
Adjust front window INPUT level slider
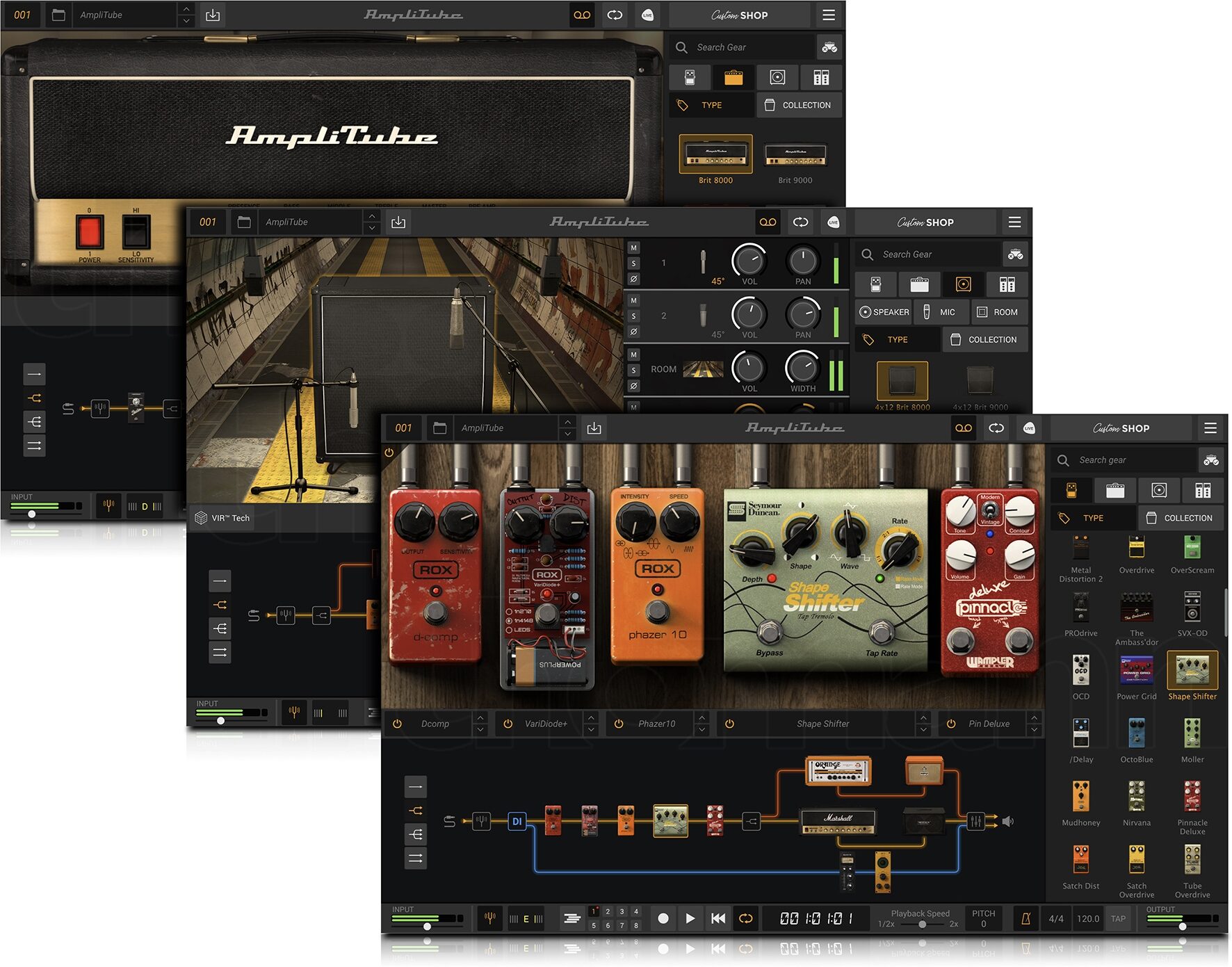pyautogui.click(x=427, y=926)
